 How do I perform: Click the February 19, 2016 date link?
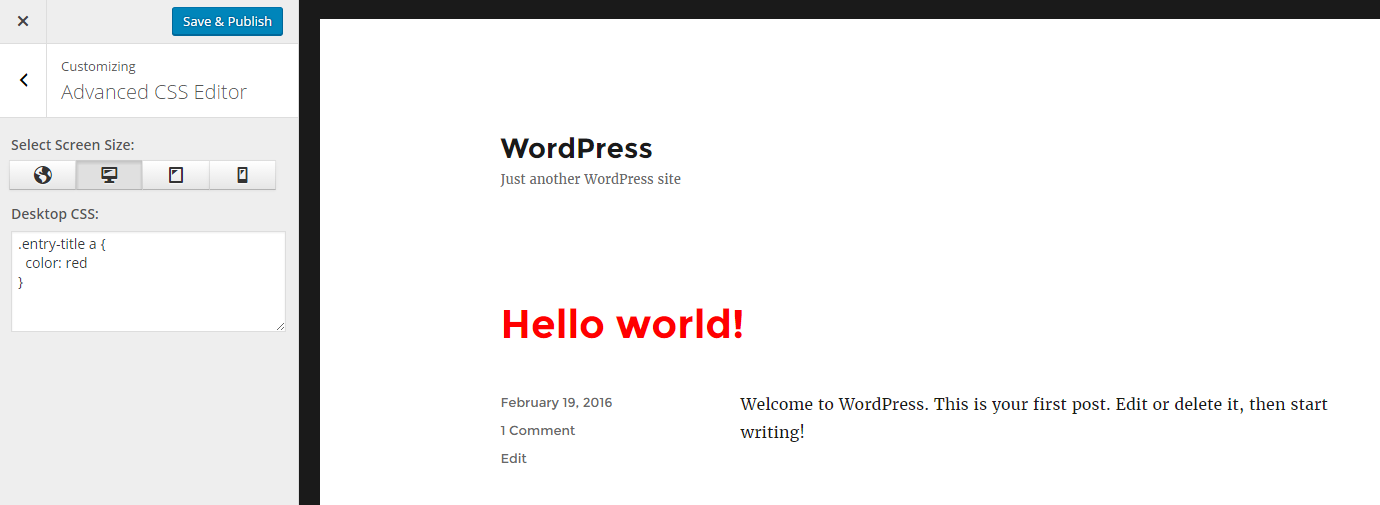[556, 403]
